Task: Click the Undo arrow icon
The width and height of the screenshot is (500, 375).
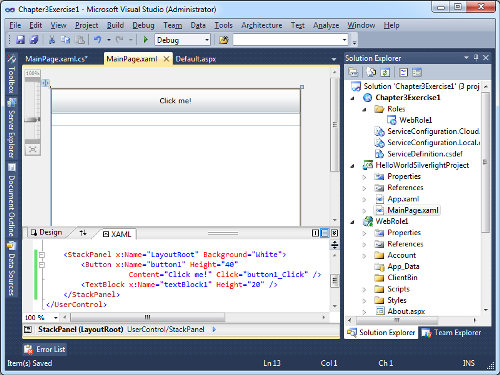Action: tap(97, 40)
